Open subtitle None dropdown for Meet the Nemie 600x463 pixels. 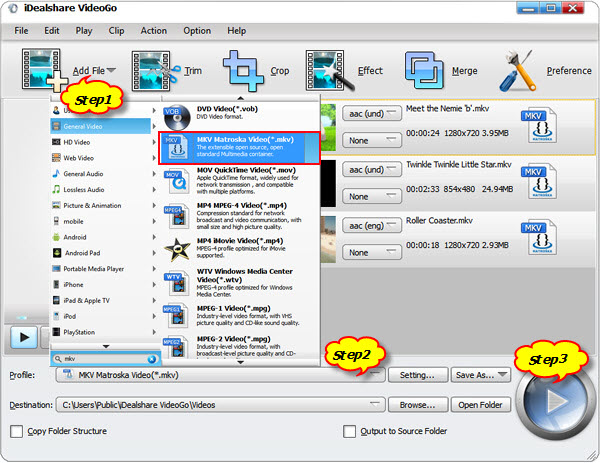[372, 140]
